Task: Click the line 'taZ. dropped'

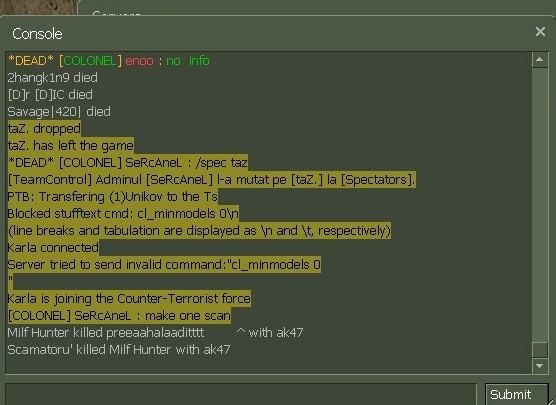Action: coord(44,128)
